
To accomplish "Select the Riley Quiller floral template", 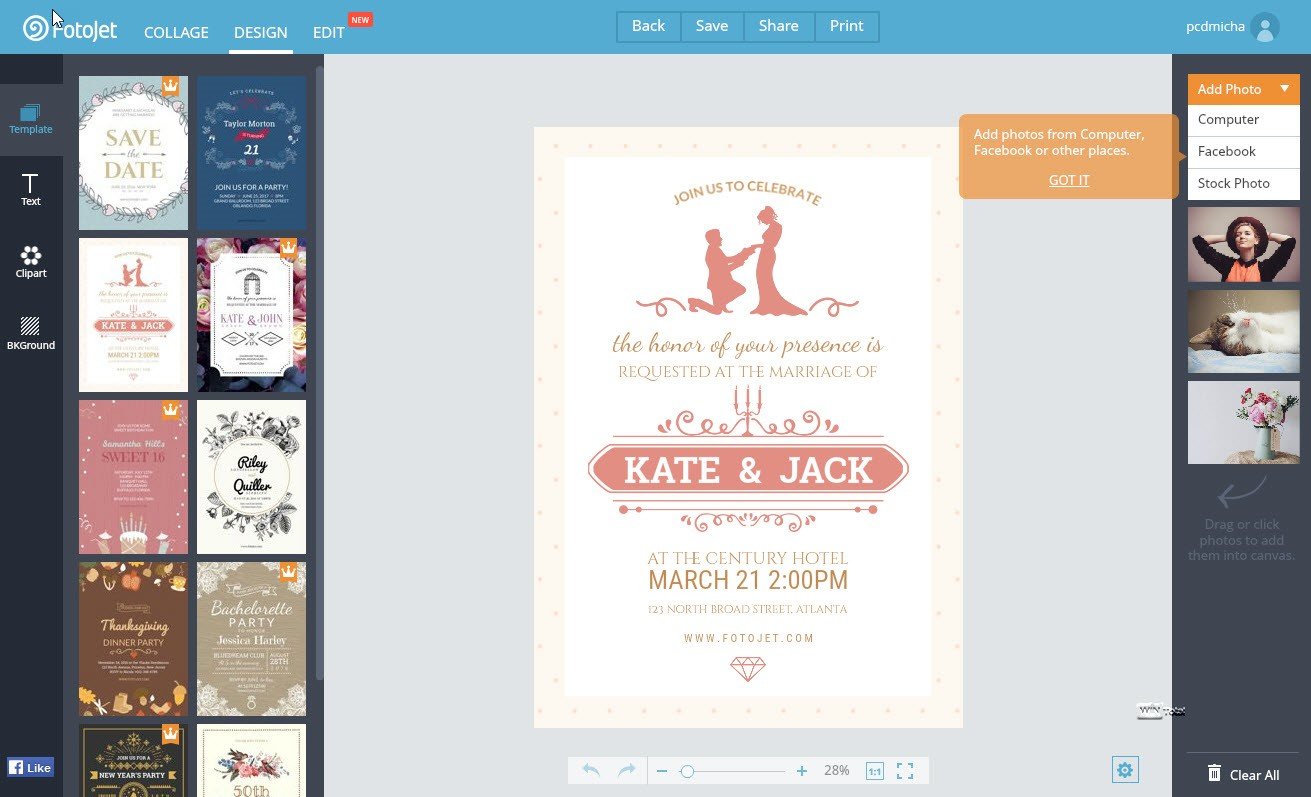I will pos(251,477).
